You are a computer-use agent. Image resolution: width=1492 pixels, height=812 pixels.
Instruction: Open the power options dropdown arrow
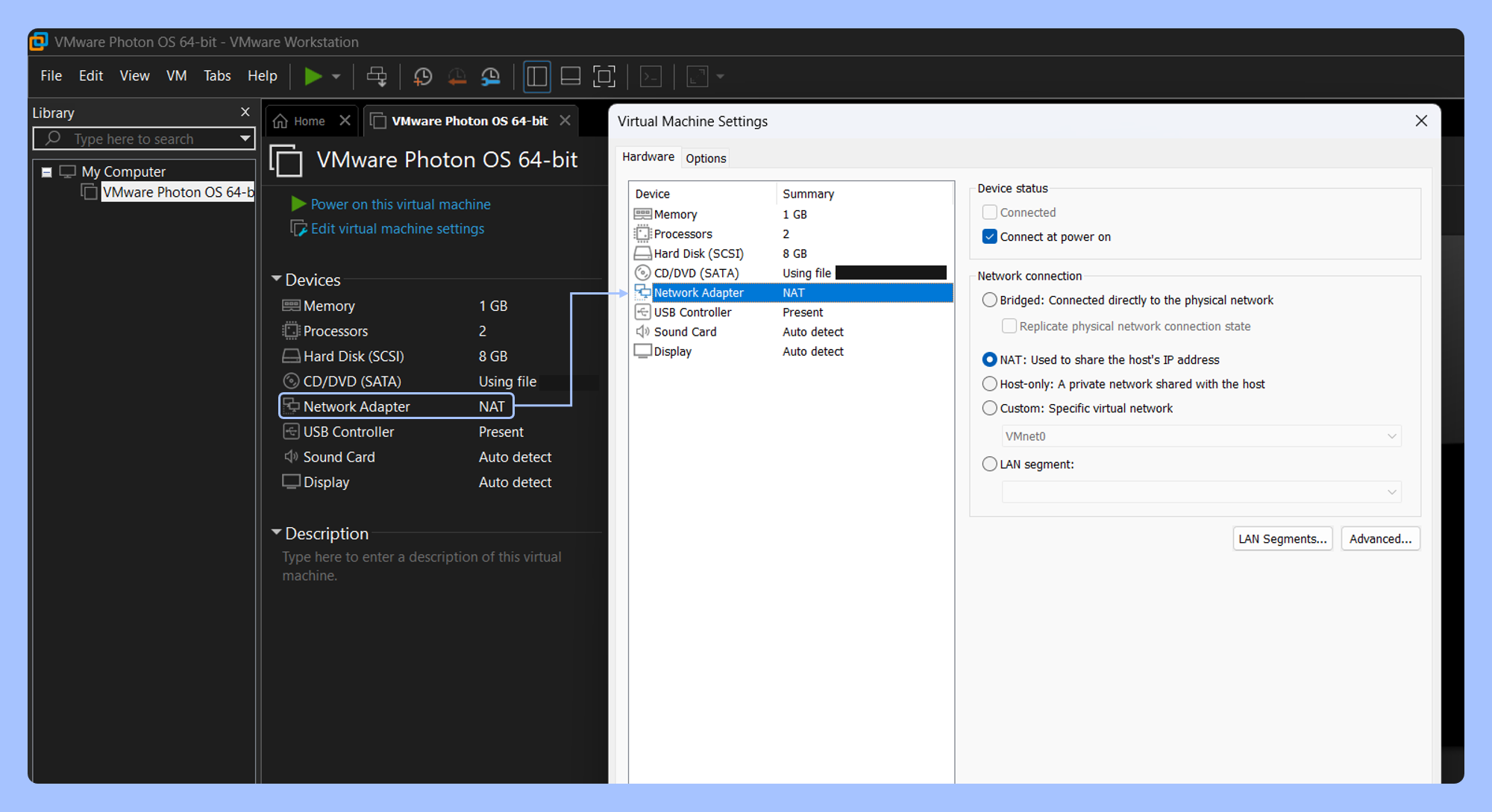pyautogui.click(x=336, y=76)
